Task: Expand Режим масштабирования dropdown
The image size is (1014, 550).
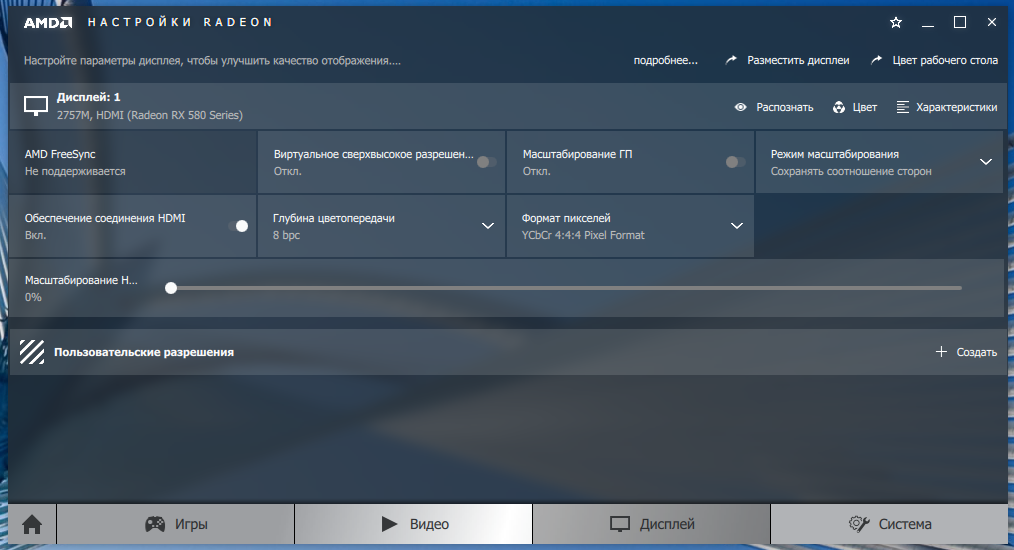Action: [986, 162]
